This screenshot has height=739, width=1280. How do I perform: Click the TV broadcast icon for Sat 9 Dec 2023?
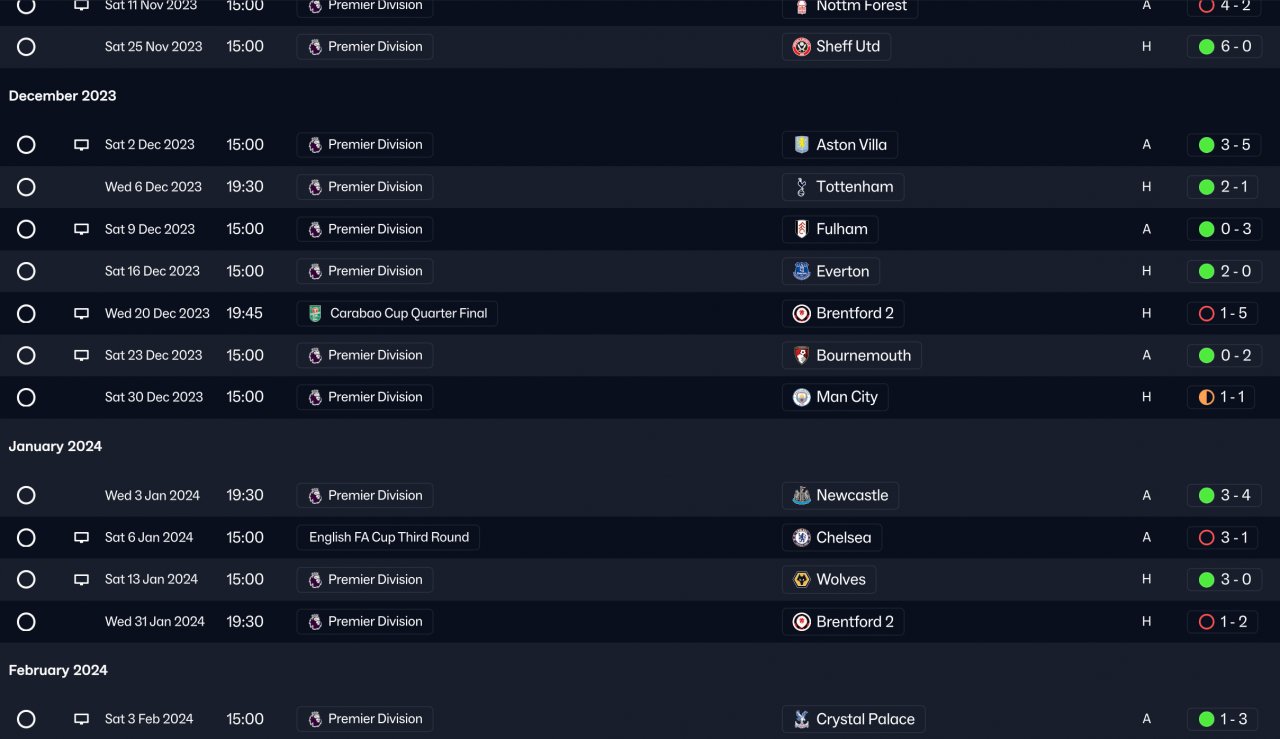coord(82,229)
